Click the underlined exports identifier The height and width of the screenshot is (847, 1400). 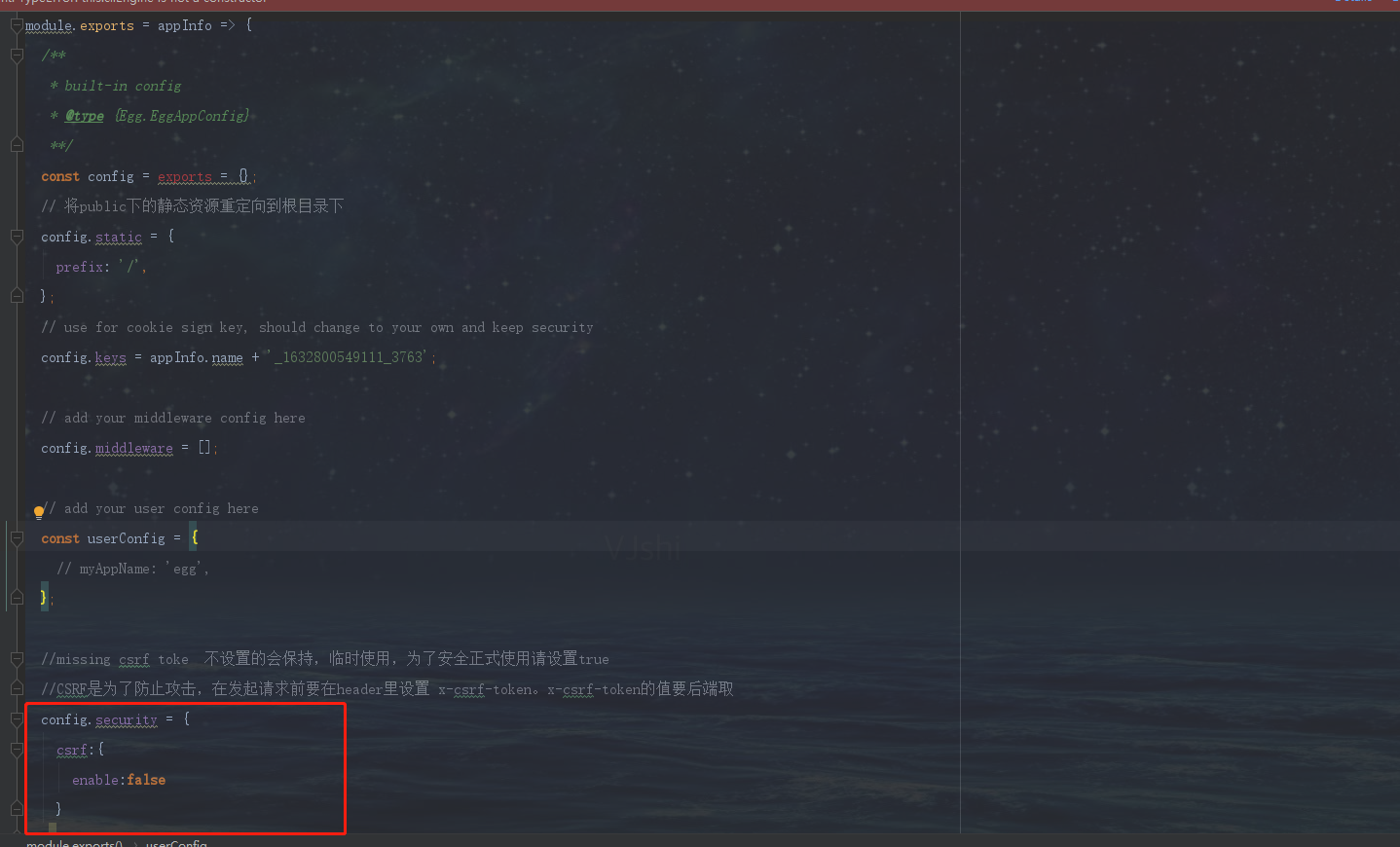point(185,176)
